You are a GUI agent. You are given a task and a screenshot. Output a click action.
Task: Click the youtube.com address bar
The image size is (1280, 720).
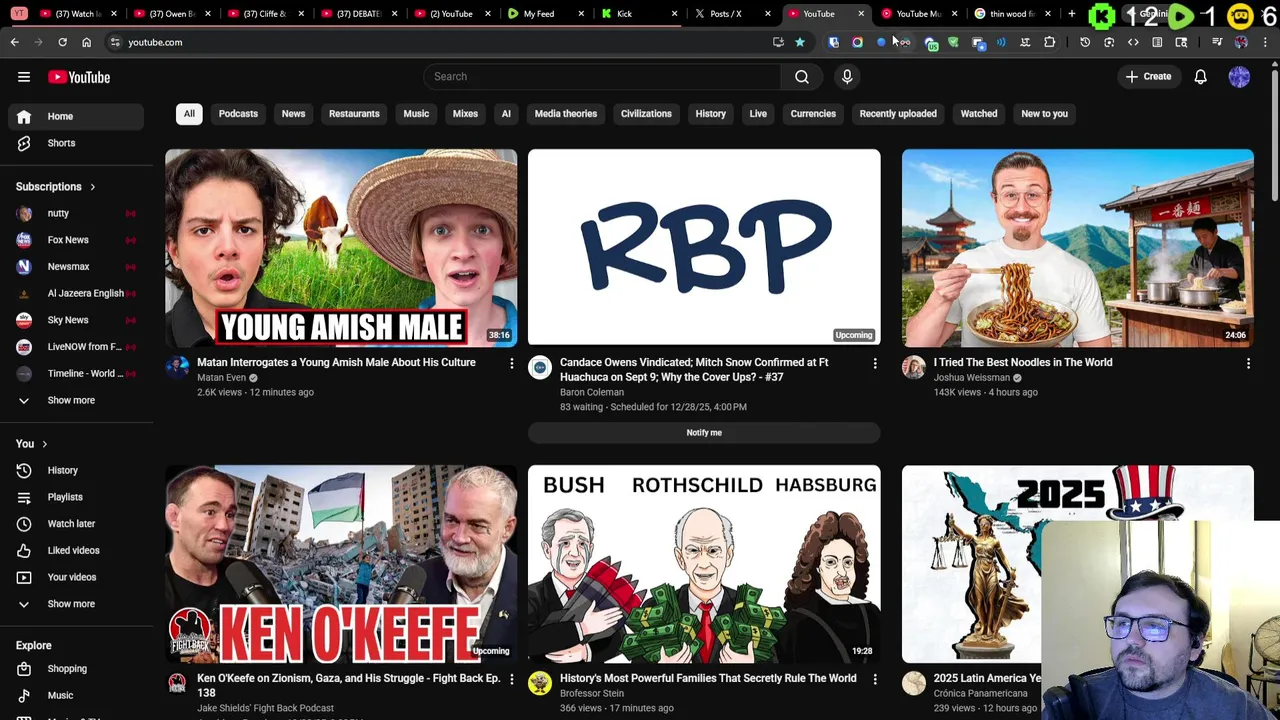440,42
